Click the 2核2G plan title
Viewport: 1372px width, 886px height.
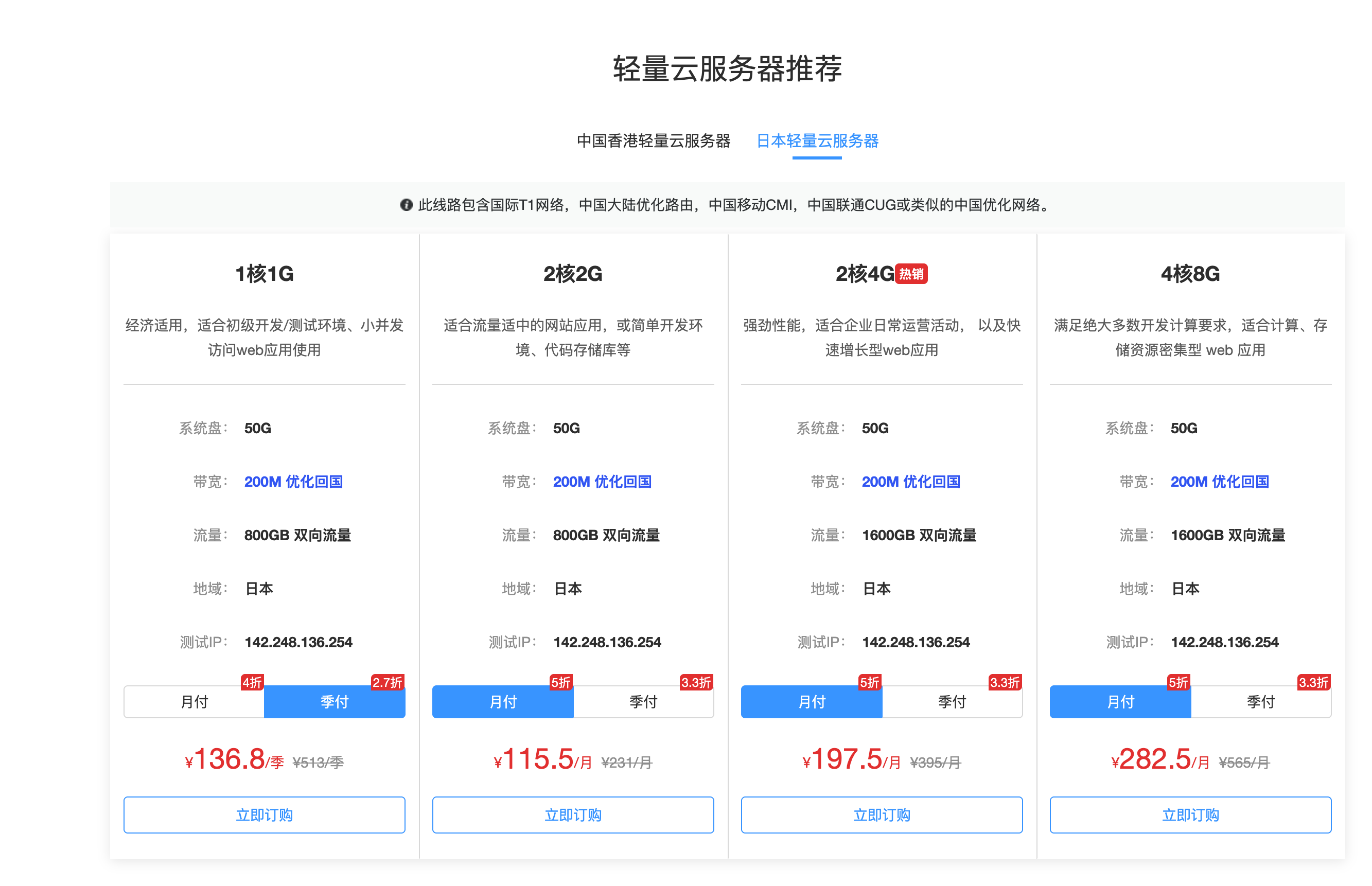(573, 274)
